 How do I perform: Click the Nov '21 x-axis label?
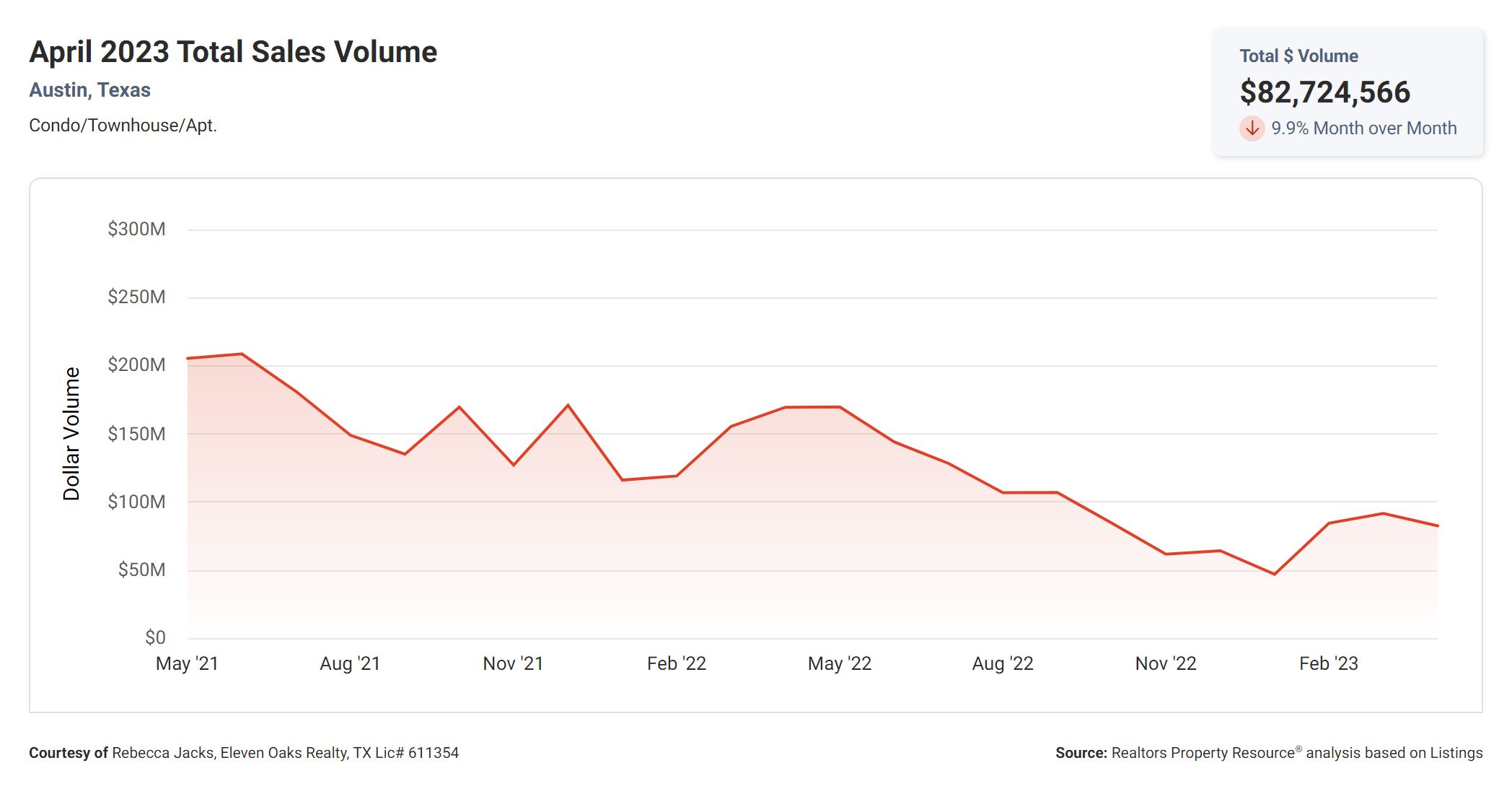point(513,663)
